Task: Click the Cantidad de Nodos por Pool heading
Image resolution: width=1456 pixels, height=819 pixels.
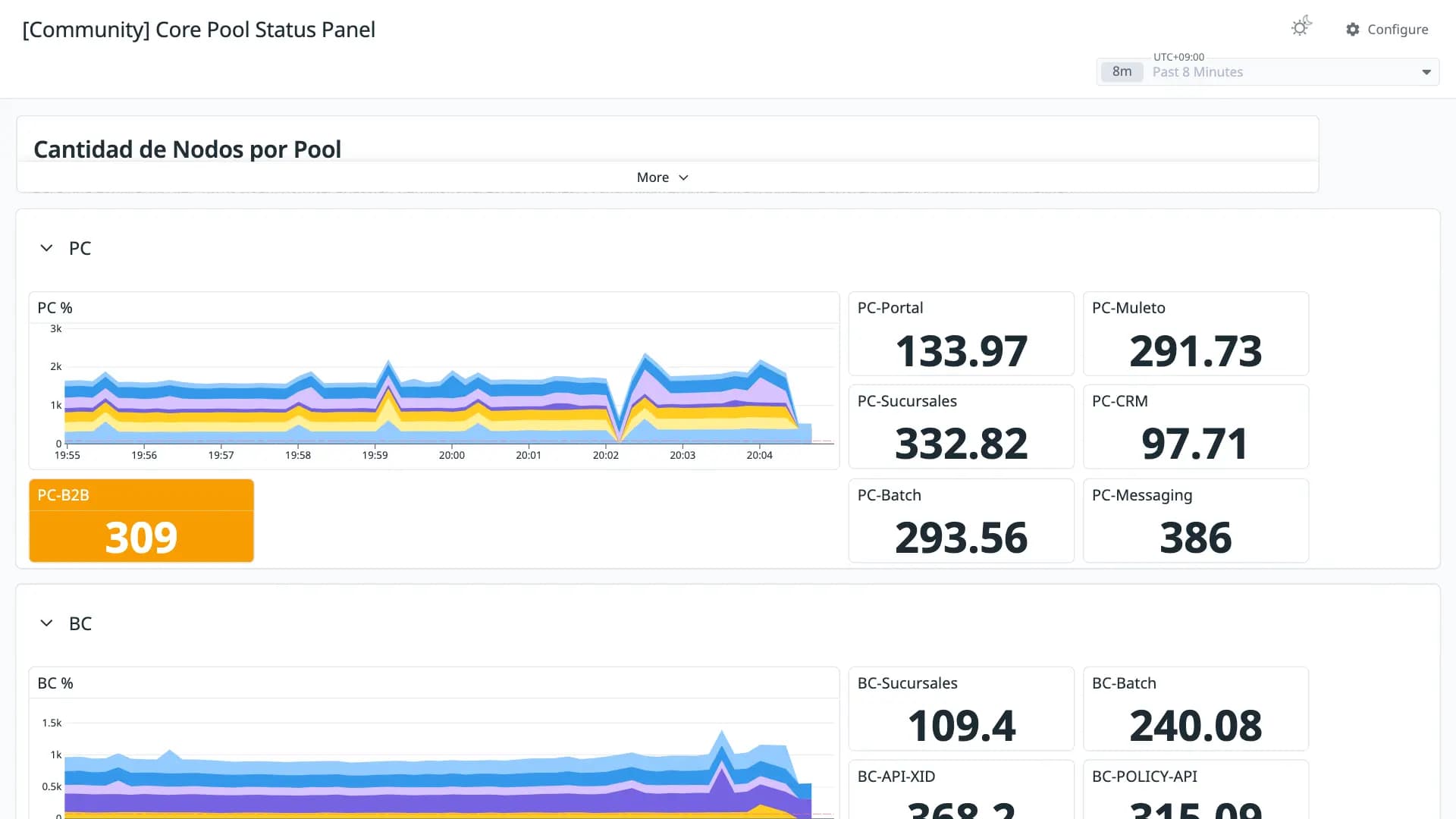Action: [187, 149]
